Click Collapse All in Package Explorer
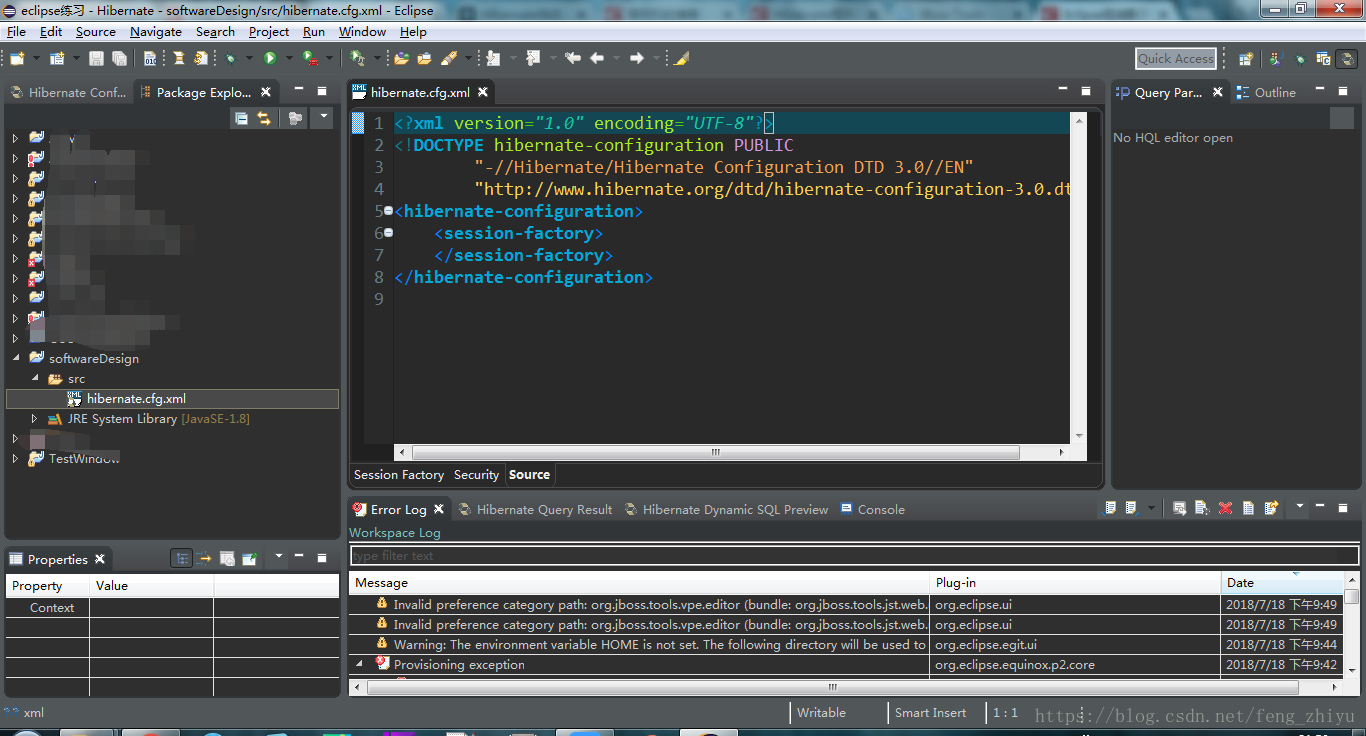 (x=241, y=118)
